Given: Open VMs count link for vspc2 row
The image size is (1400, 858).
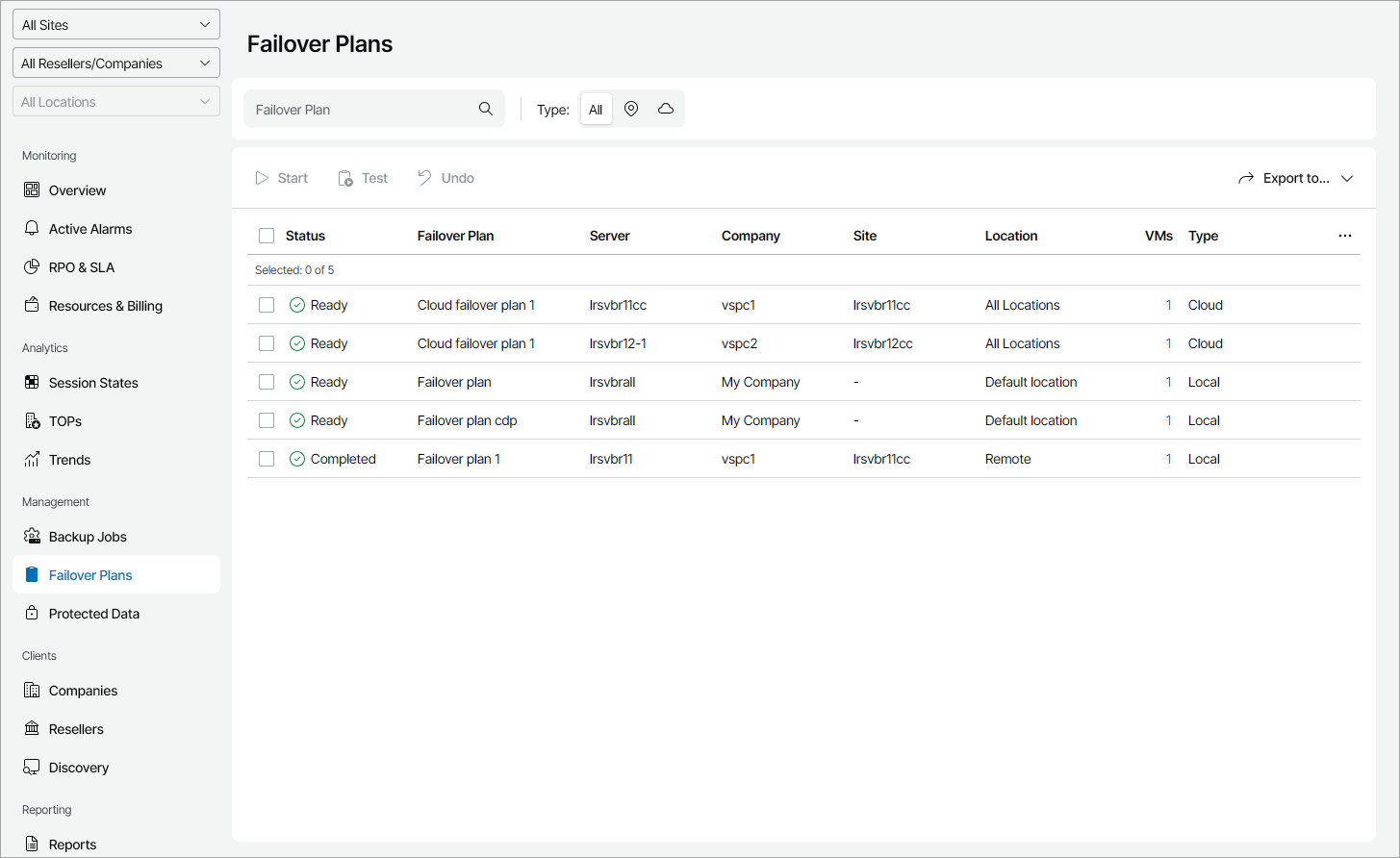Looking at the screenshot, I should (x=1168, y=343).
